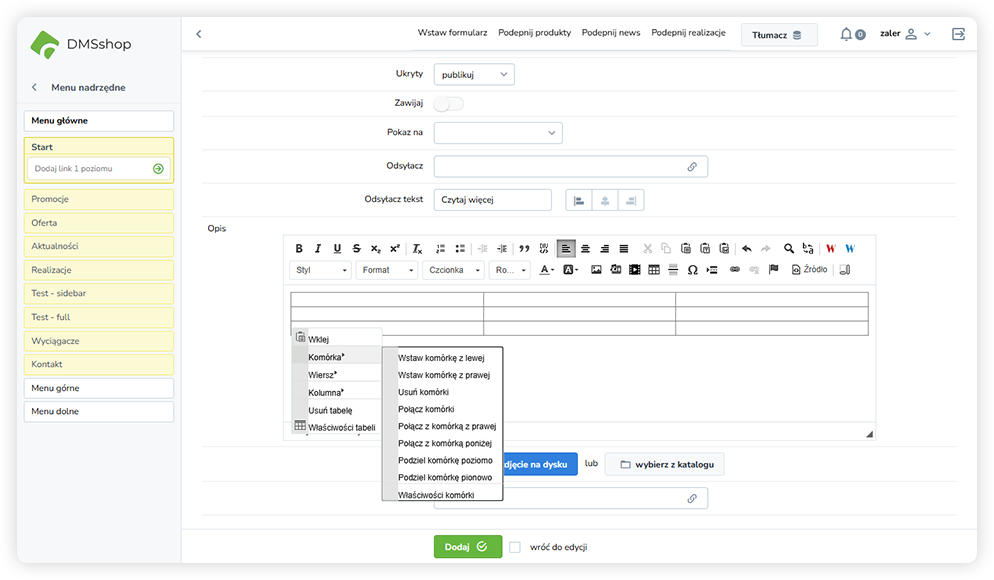
Task: Choose 'Właściwości tabeli' in the context menu
Action: tap(341, 427)
